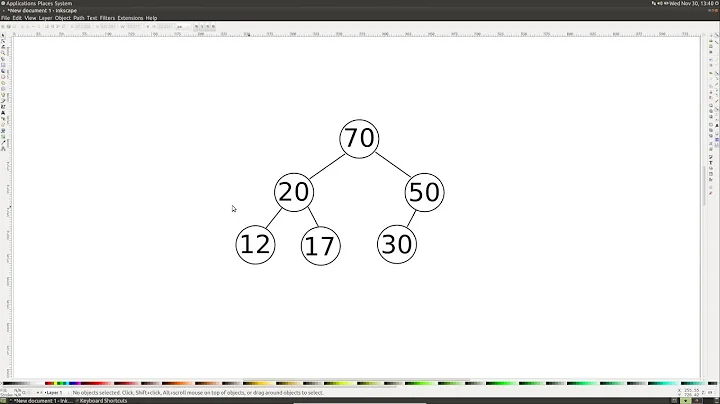The width and height of the screenshot is (720, 404).
Task: Select the Connector tool
Action: 3,148
